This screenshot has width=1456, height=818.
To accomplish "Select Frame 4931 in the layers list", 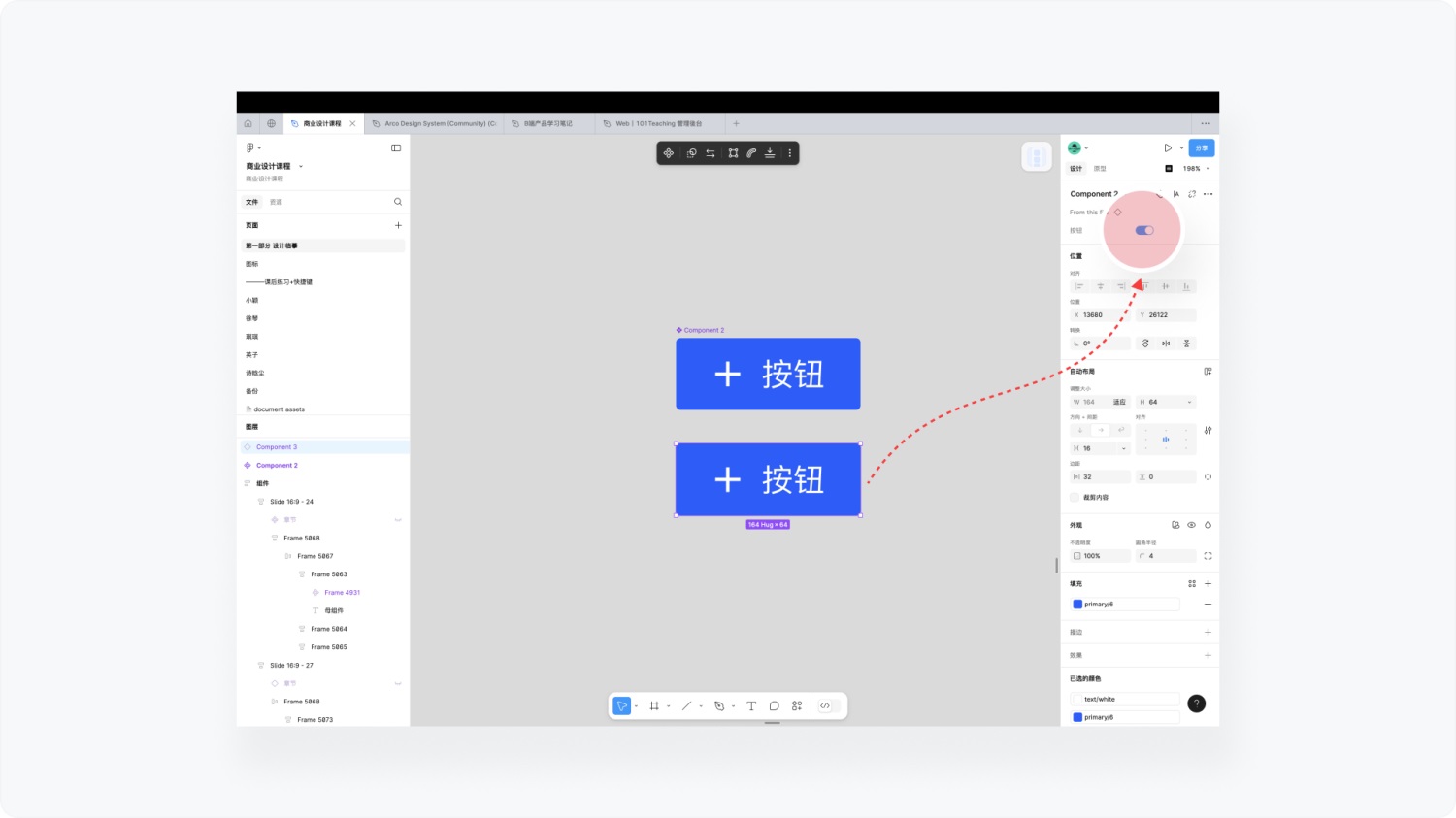I will (x=342, y=592).
